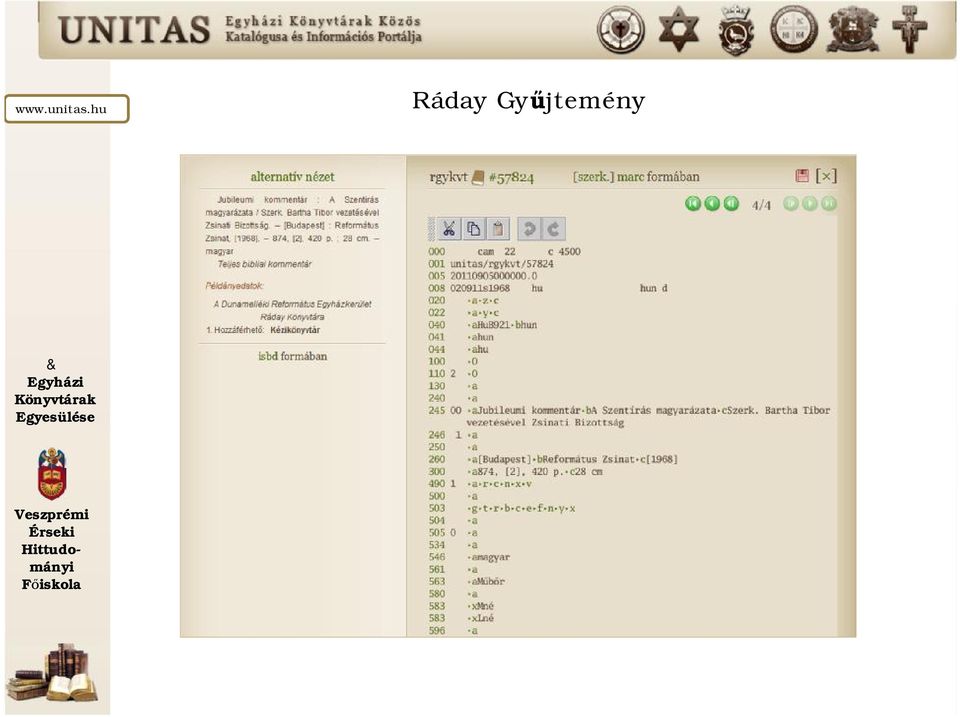Open record number #57824
The image size is (960, 717).
pyautogui.click(x=511, y=178)
